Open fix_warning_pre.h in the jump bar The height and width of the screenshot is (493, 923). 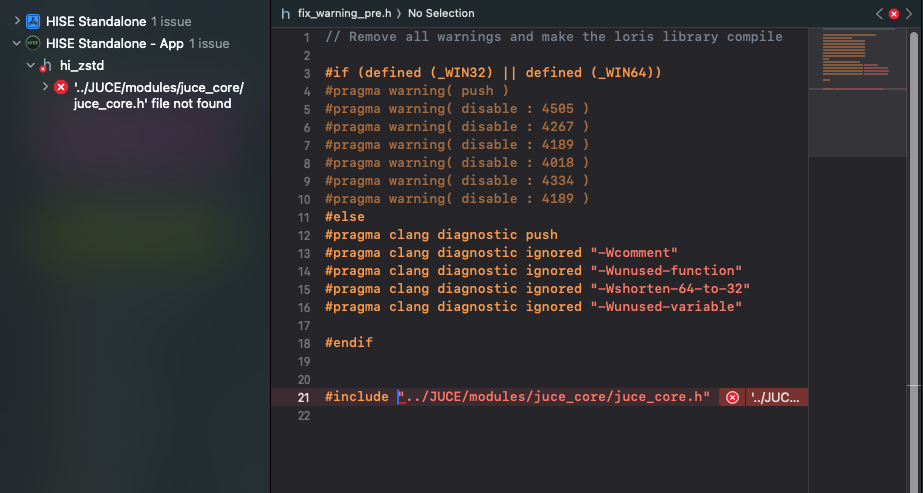[x=344, y=13]
